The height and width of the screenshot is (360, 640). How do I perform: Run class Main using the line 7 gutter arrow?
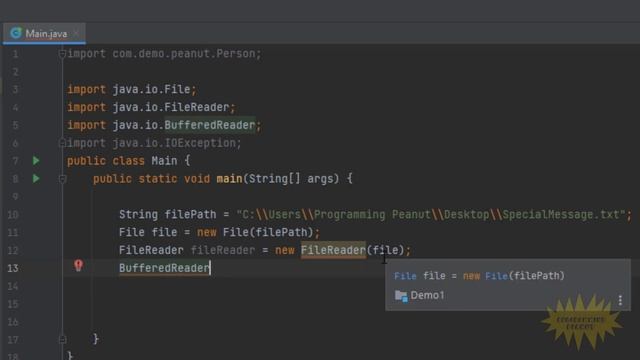(x=36, y=161)
